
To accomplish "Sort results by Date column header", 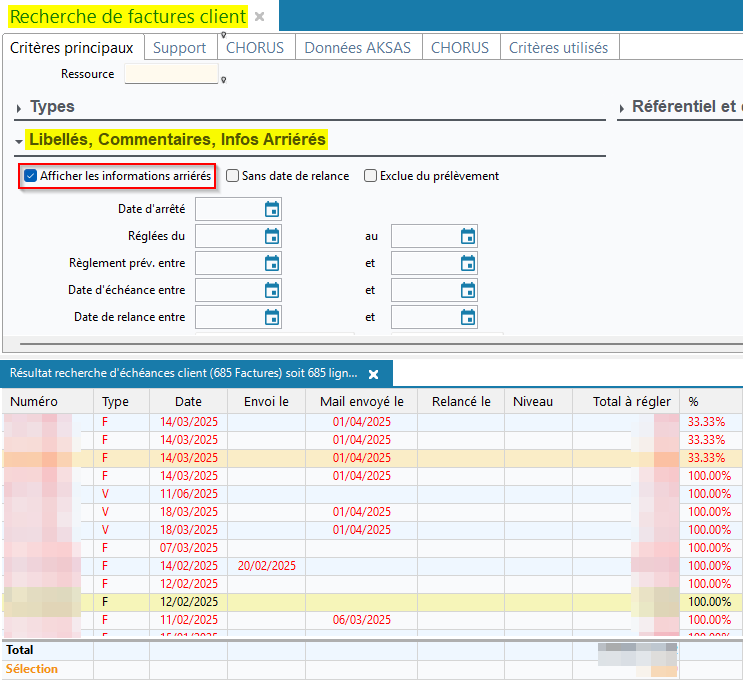I will (189, 401).
